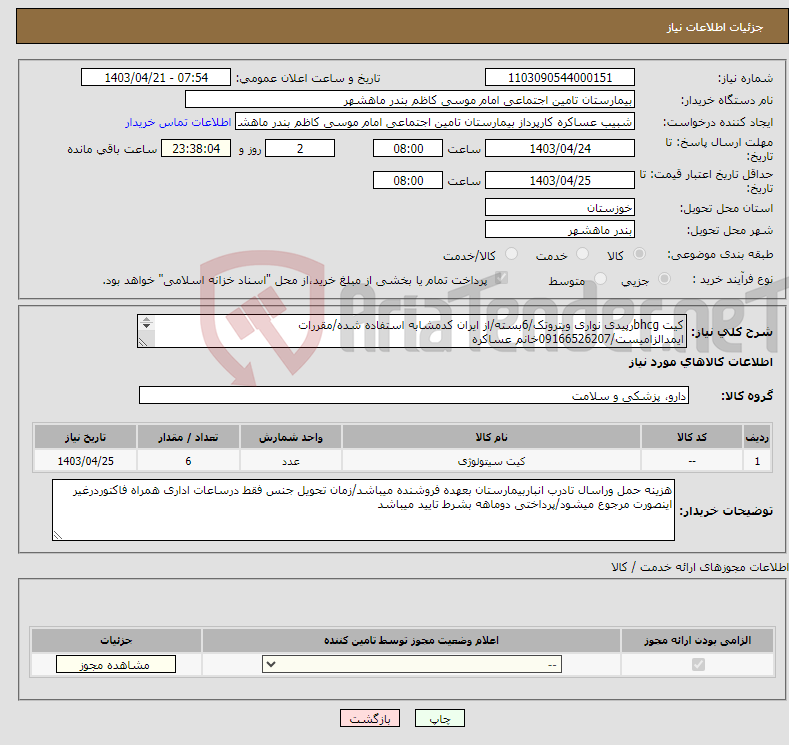Click the تاریخ نیاز column header

(x=86, y=437)
